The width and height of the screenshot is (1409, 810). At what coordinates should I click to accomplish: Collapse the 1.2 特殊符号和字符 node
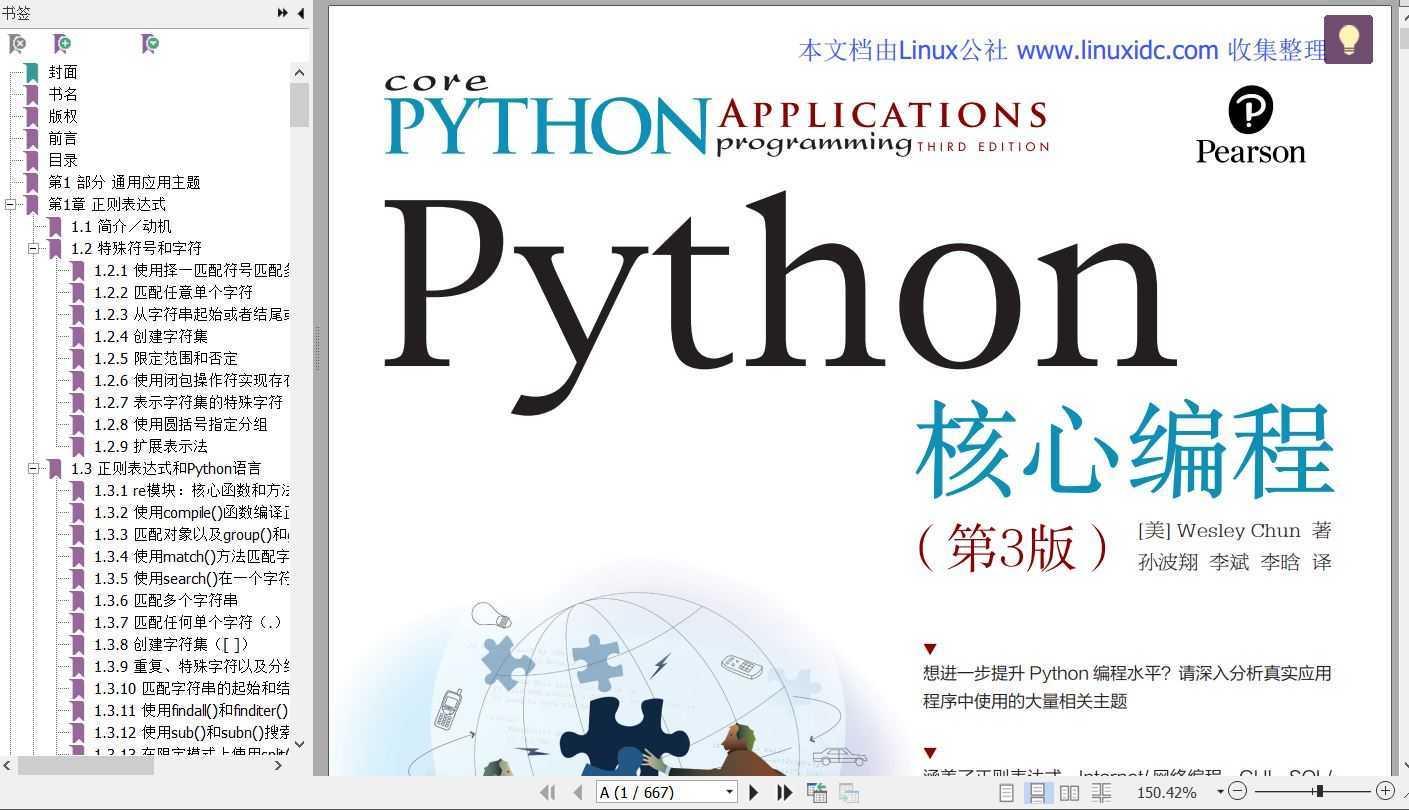[33, 248]
